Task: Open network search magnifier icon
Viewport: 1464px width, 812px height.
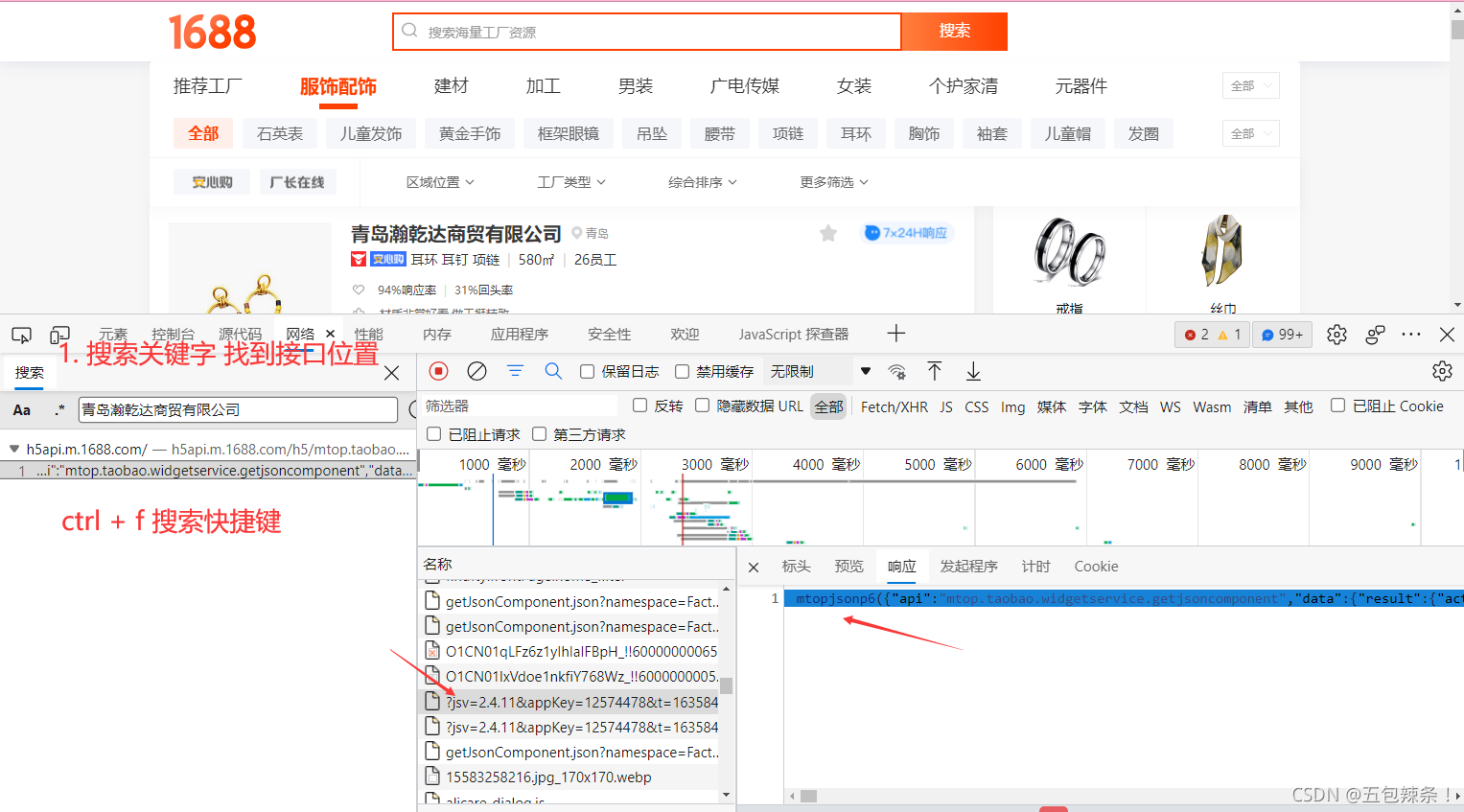Action: [x=553, y=371]
